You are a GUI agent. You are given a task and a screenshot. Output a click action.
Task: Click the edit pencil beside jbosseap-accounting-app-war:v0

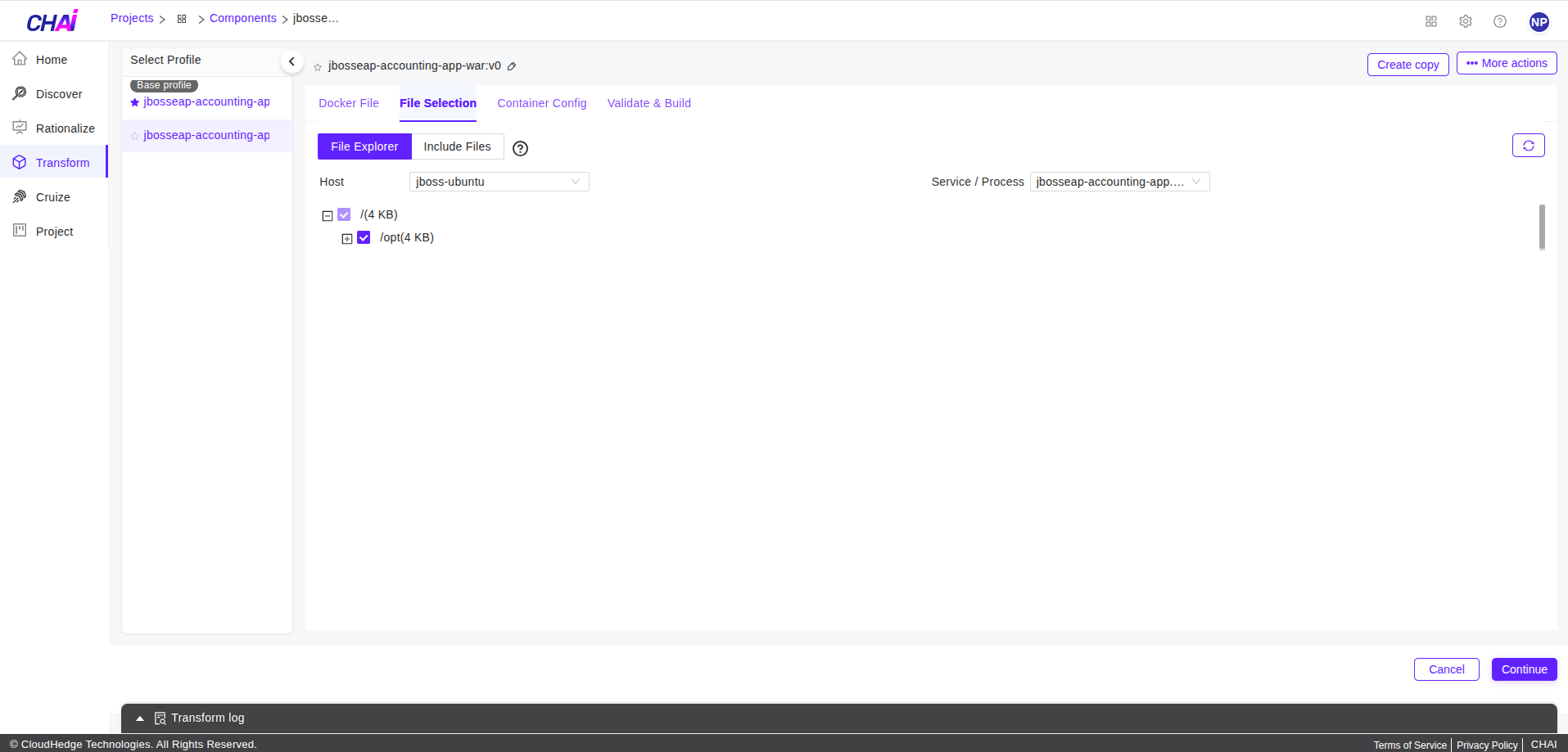[x=513, y=65]
